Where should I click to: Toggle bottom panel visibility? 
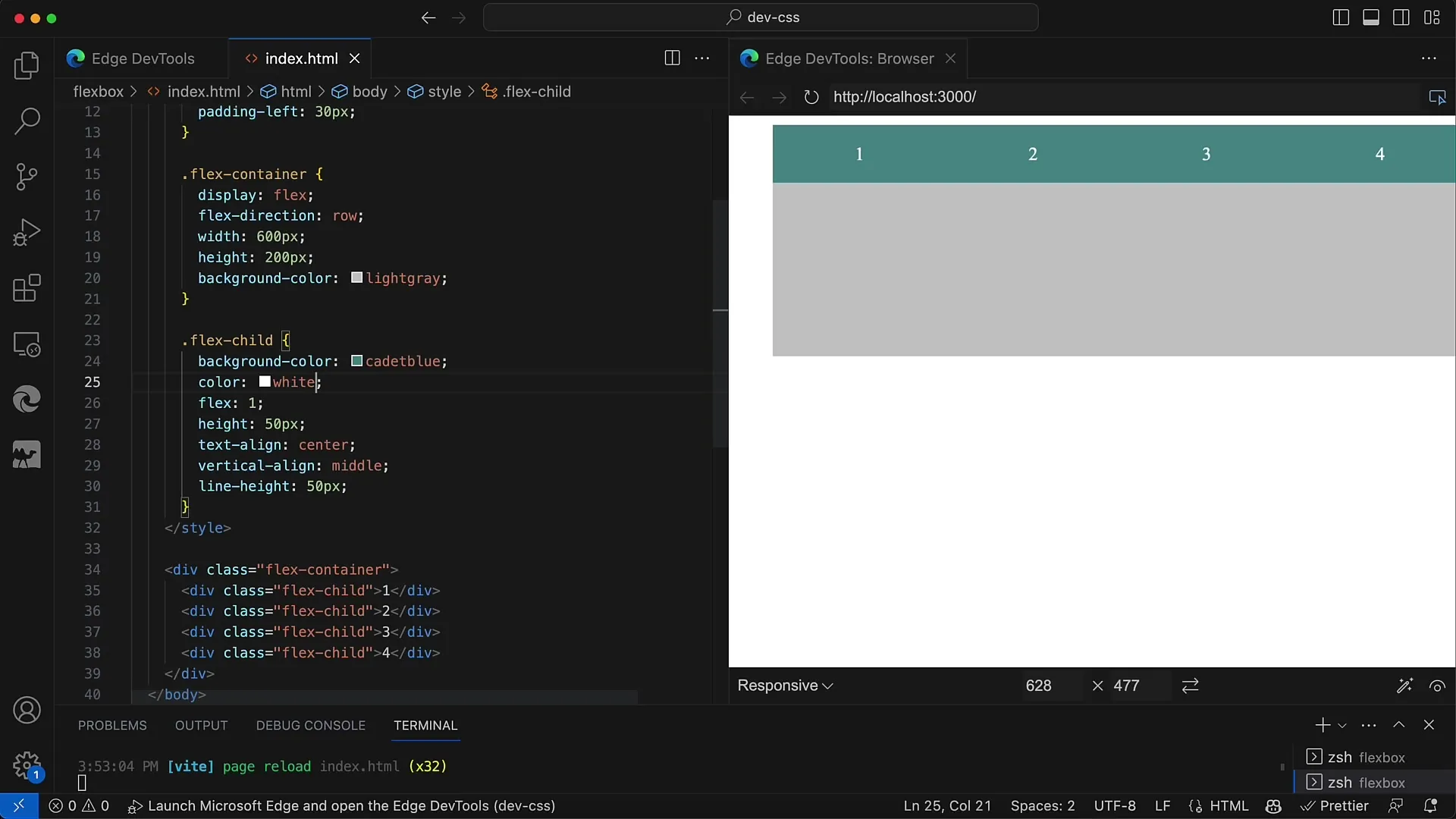tap(1371, 17)
